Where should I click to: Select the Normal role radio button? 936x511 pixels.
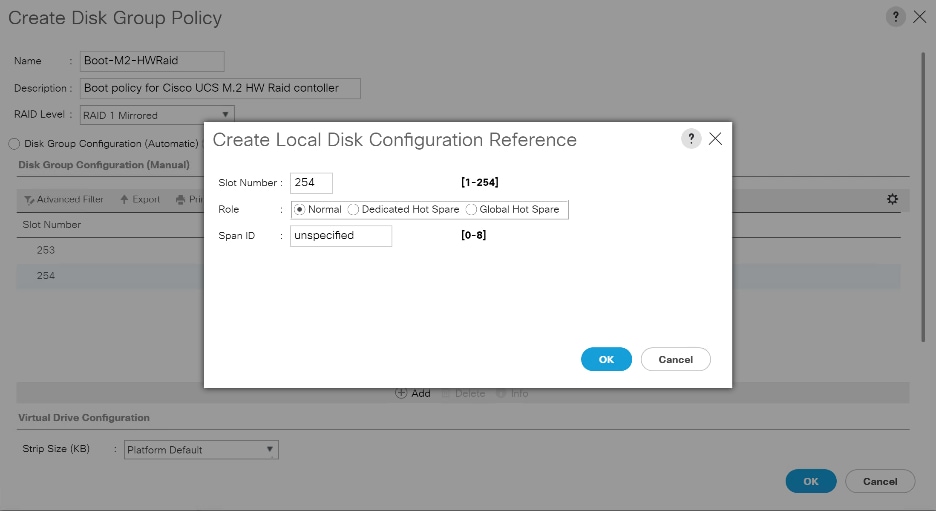(x=300, y=210)
